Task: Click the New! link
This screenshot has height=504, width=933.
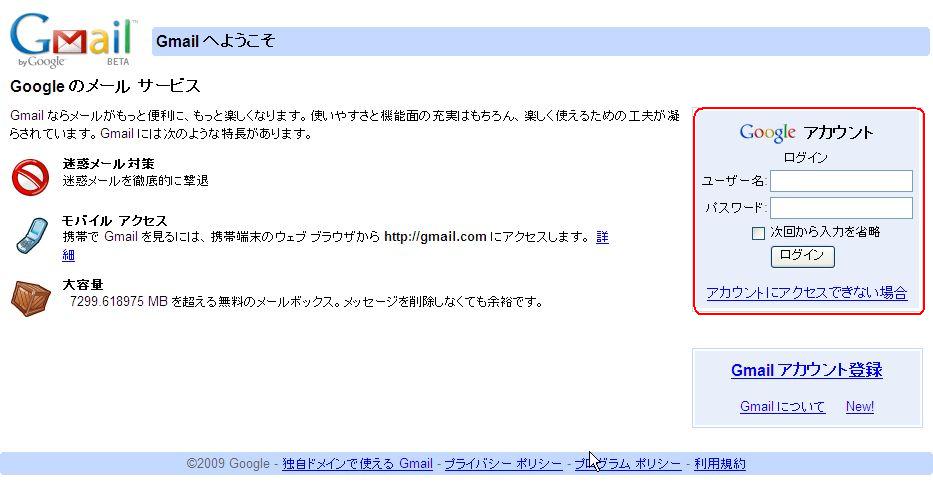Action: [x=859, y=407]
